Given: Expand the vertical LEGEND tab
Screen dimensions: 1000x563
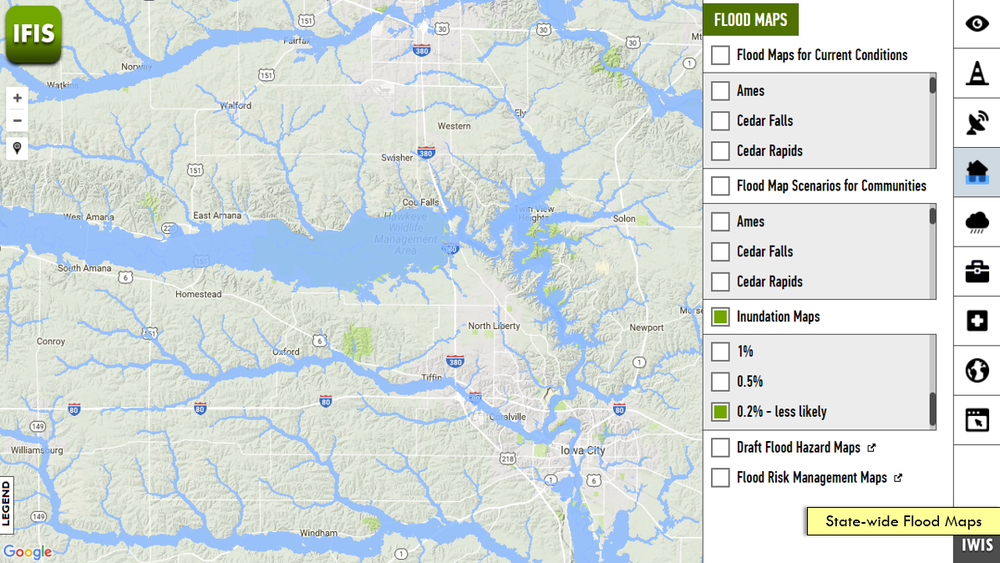Looking at the screenshot, I should [7, 504].
